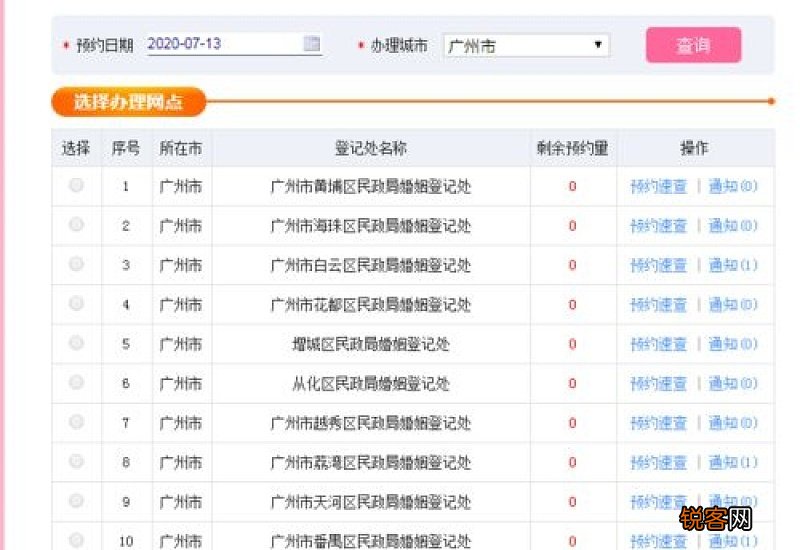The height and width of the screenshot is (550, 800).
Task: Select the radio button for 花都区 row
Action: (x=77, y=304)
